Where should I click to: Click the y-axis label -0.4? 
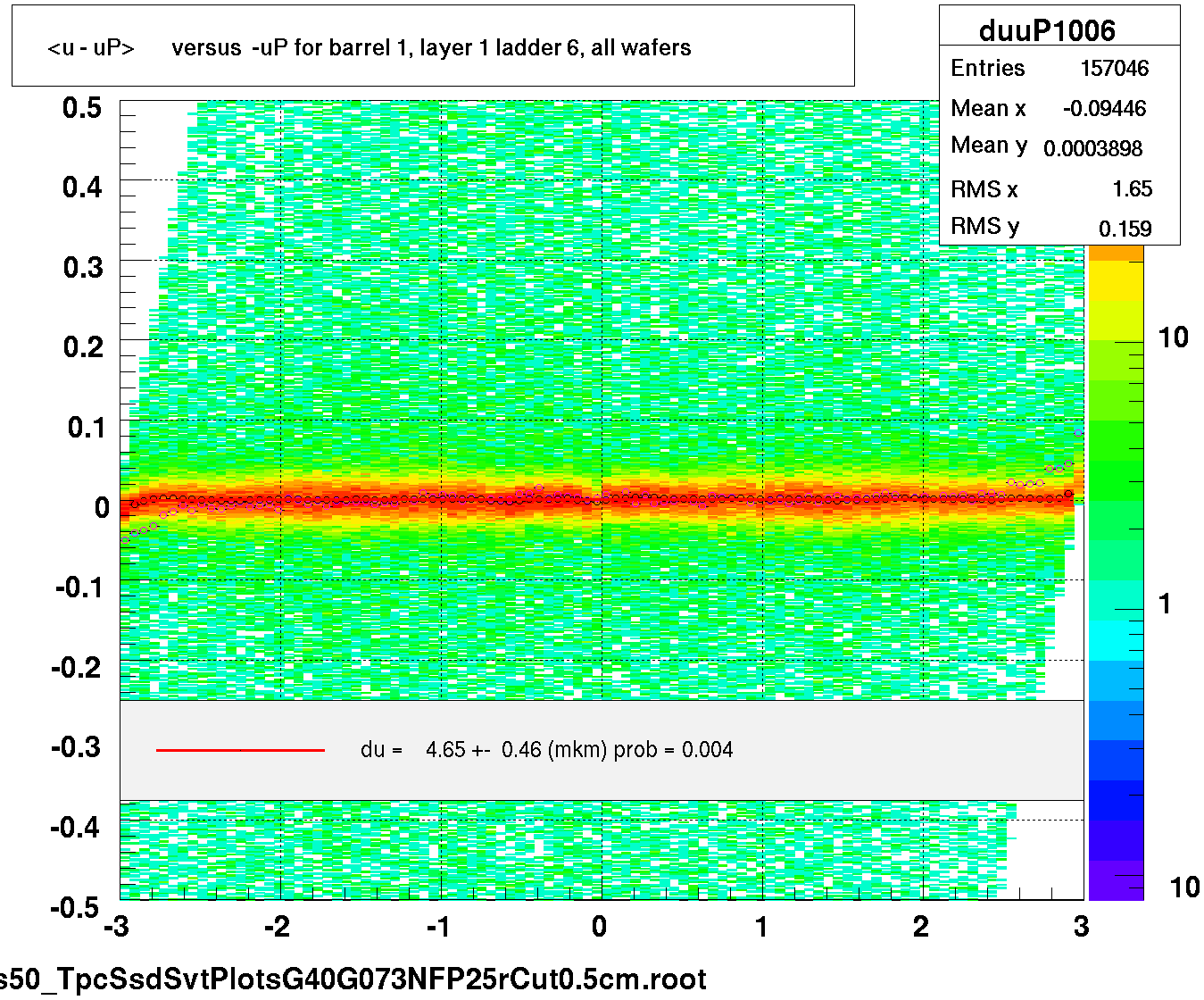pyautogui.click(x=77, y=828)
